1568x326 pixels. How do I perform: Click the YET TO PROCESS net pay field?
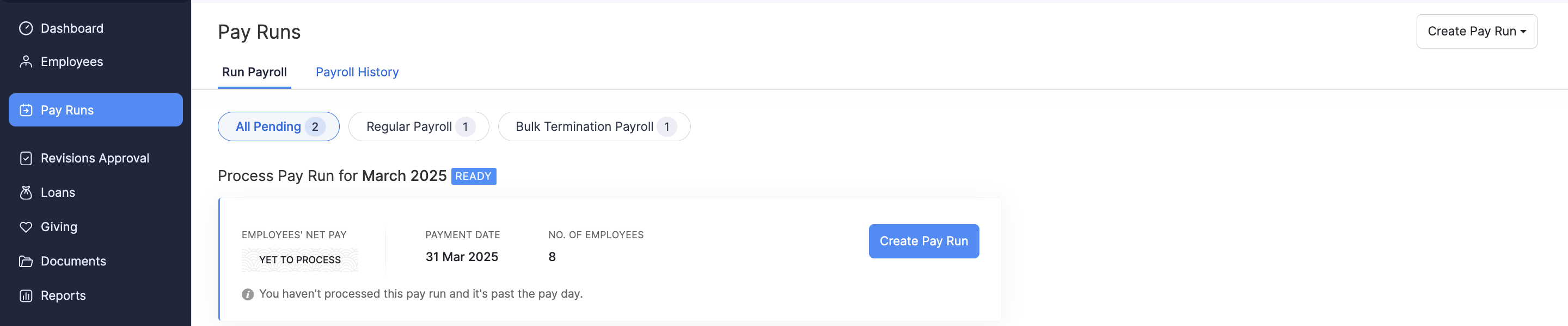coord(299,259)
